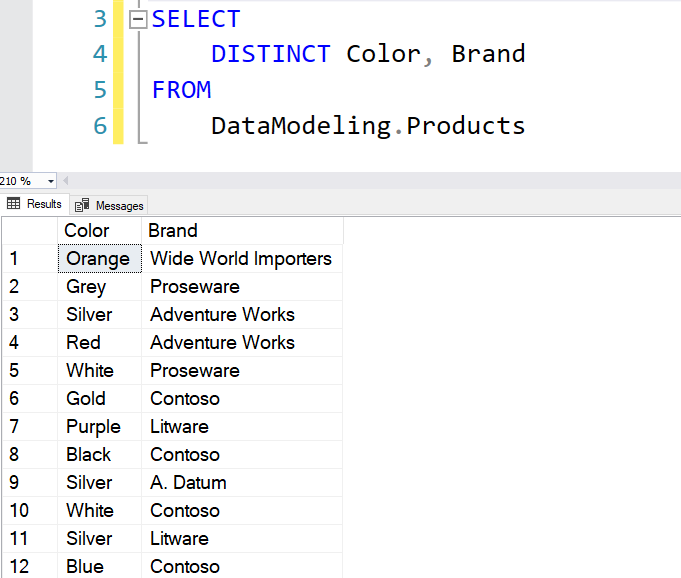This screenshot has width=681, height=578.
Task: Click the FROM keyword in line 5
Action: pyautogui.click(x=181, y=90)
